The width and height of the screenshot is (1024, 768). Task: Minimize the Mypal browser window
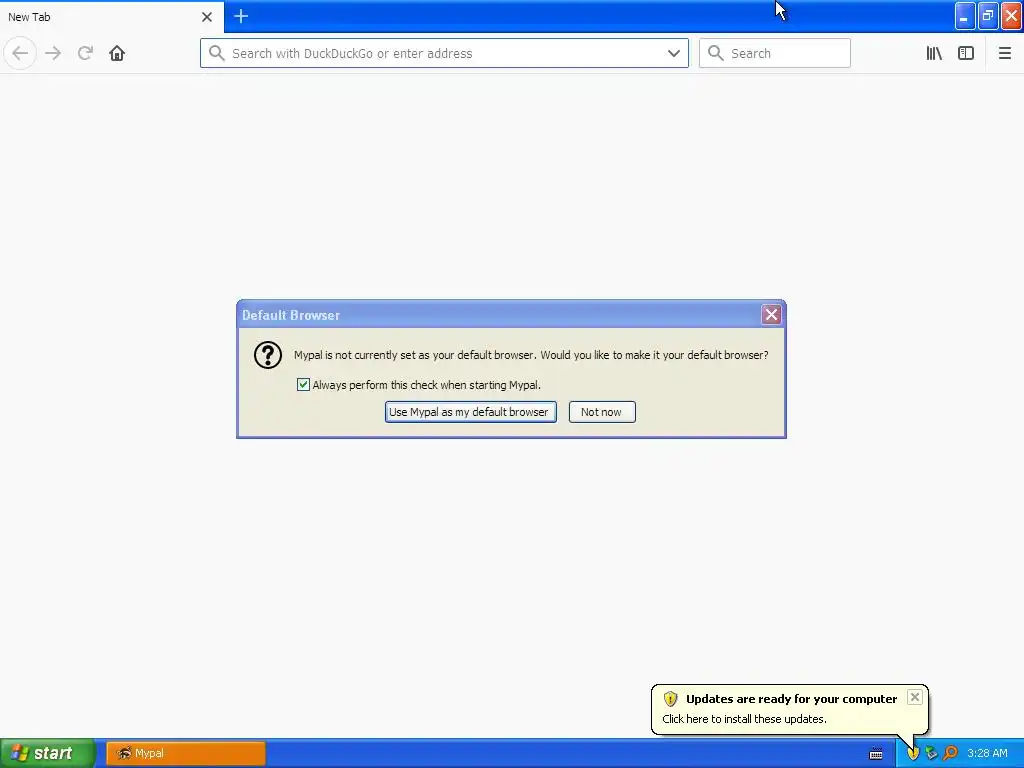(965, 16)
